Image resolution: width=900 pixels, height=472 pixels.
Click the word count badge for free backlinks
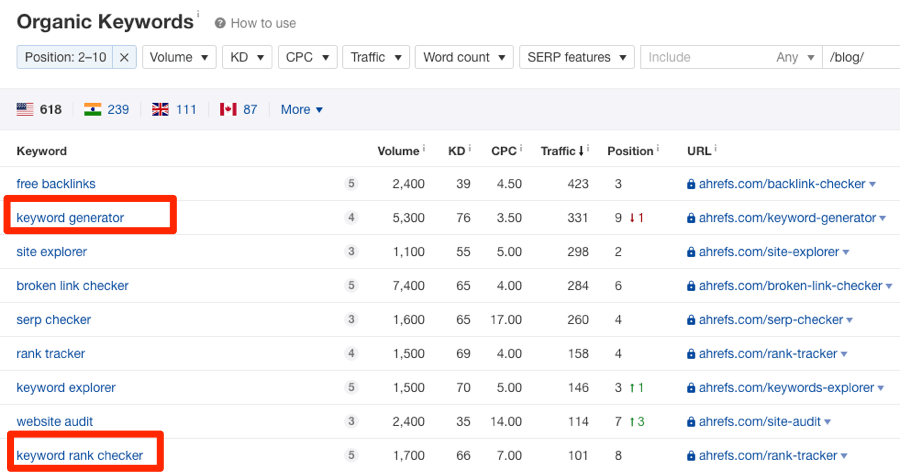351,184
